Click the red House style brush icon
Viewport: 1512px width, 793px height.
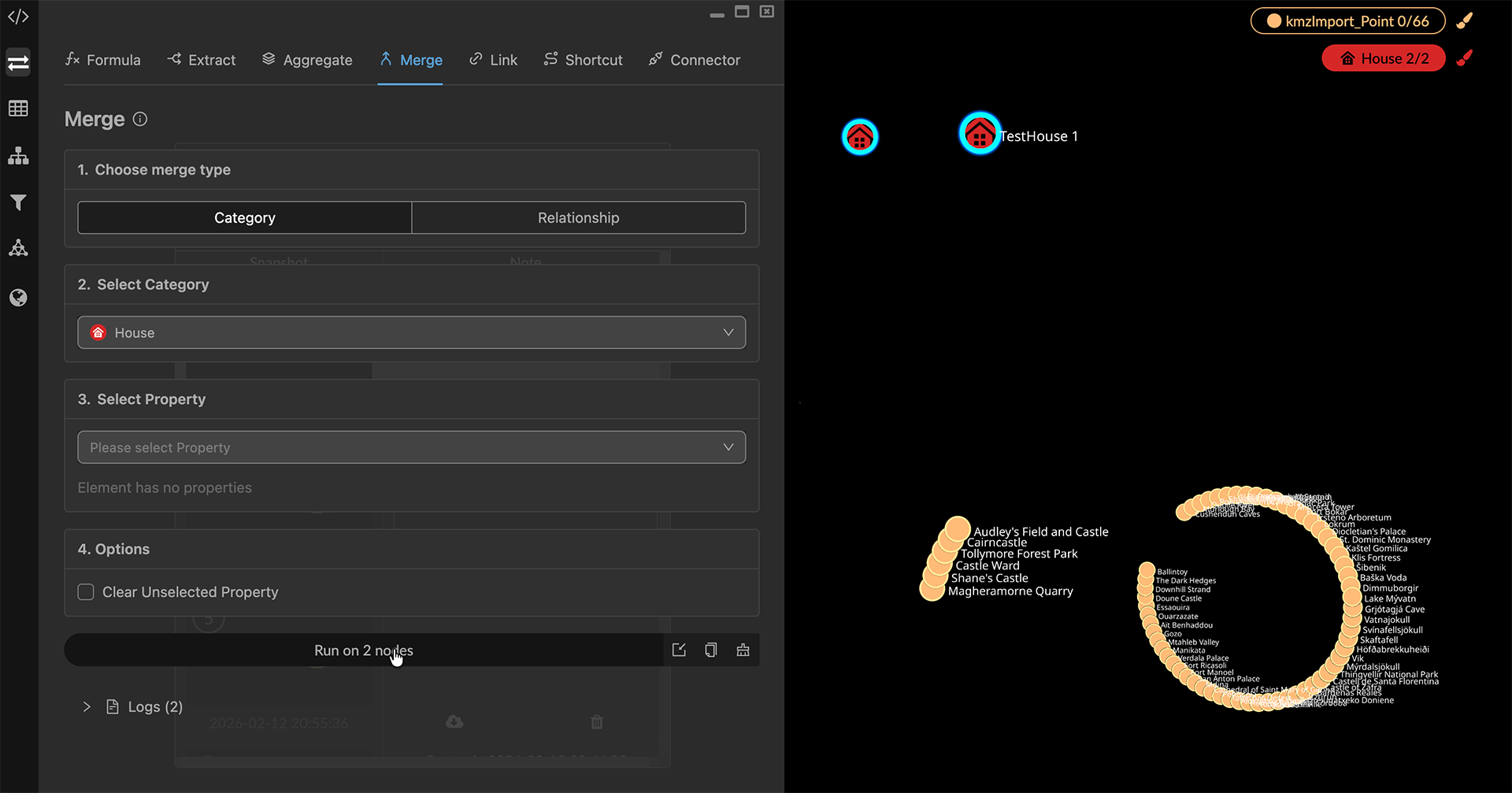click(1465, 58)
